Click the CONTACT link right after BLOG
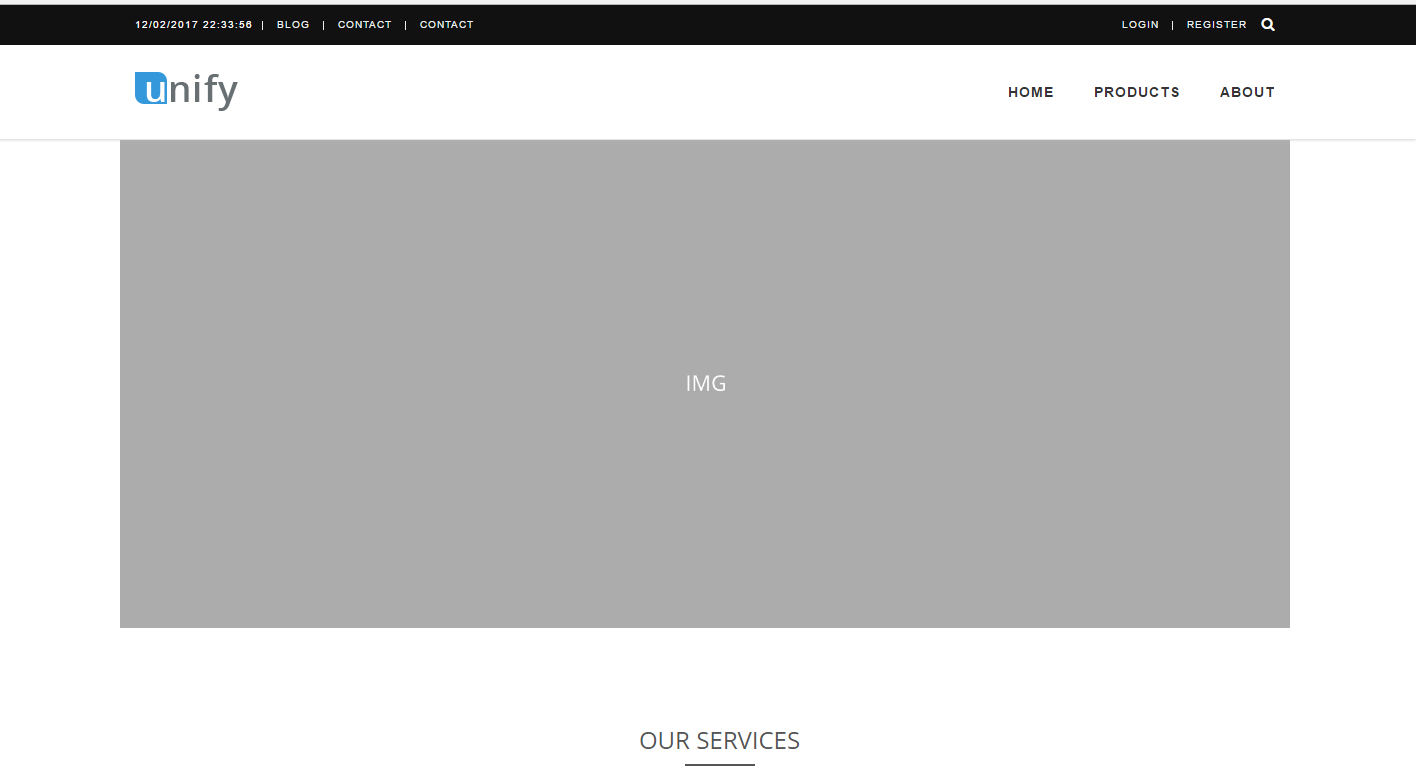 [364, 25]
